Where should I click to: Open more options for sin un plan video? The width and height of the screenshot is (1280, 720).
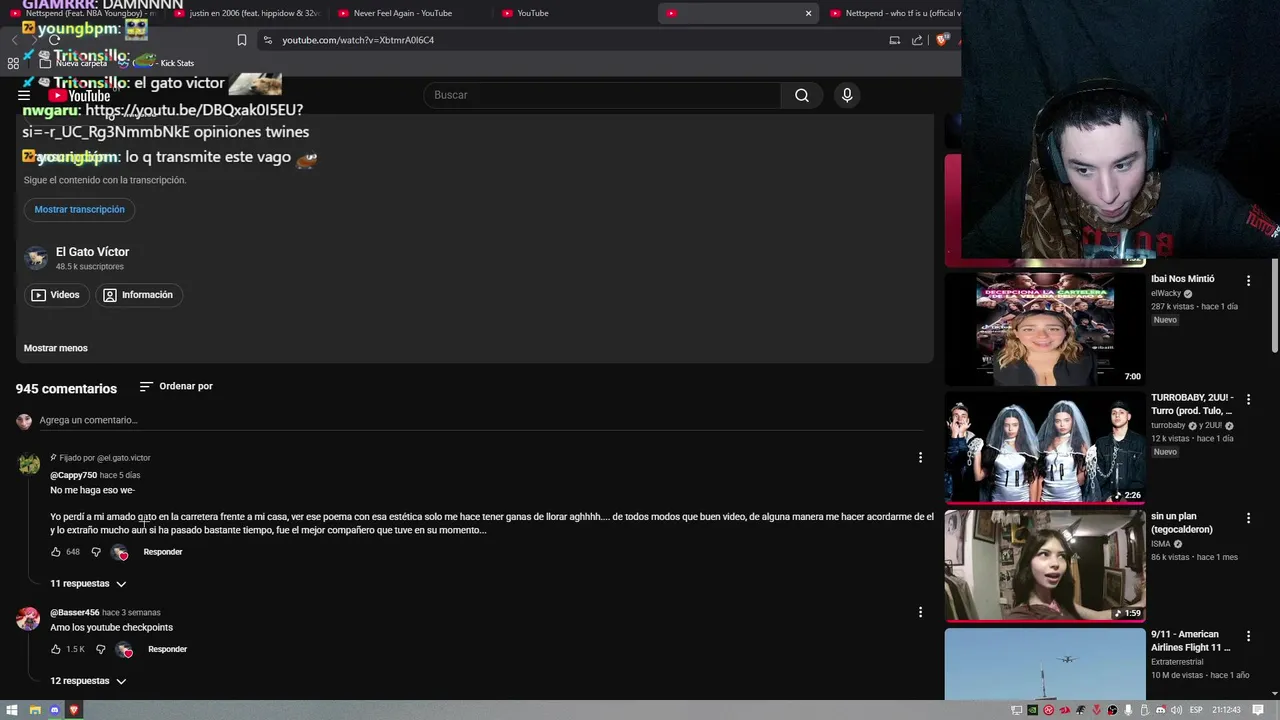tap(1248, 518)
